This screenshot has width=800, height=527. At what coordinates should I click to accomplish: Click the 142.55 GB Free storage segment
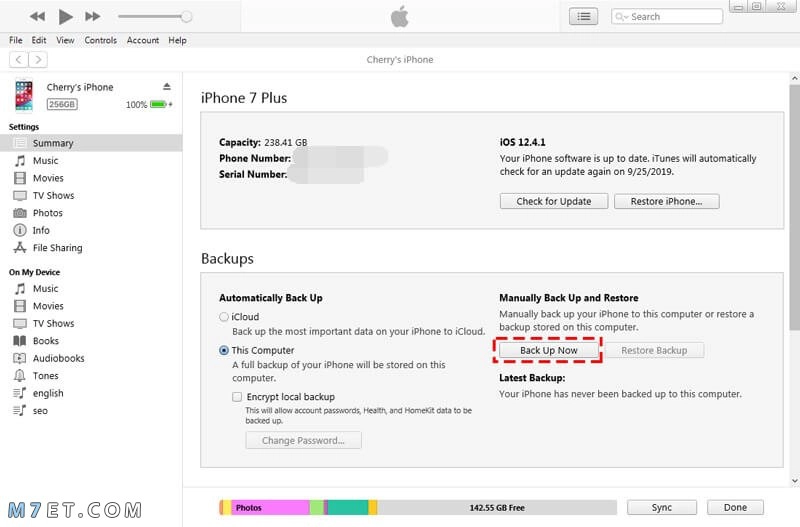click(x=497, y=508)
